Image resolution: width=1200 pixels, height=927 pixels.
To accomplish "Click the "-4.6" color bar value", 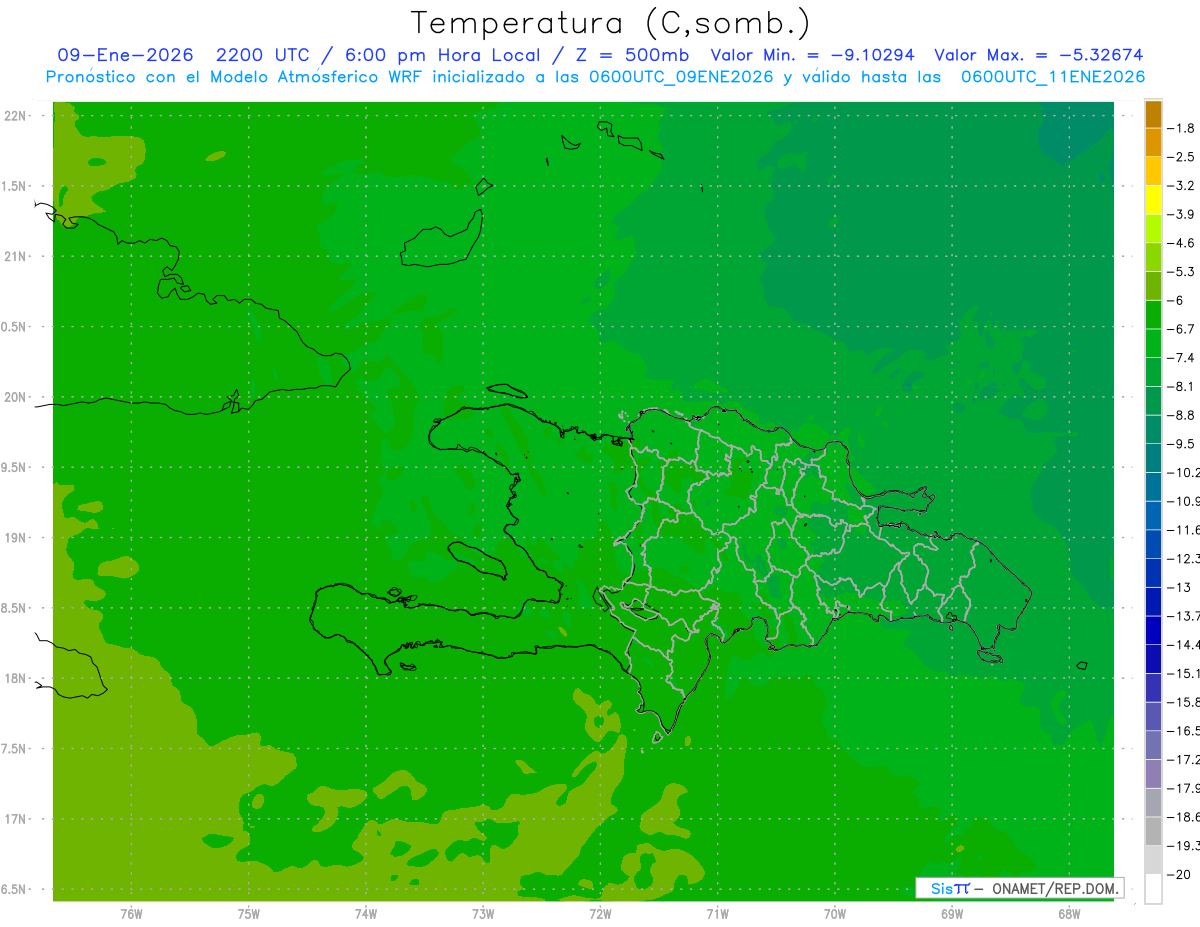I will click(x=1181, y=243).
